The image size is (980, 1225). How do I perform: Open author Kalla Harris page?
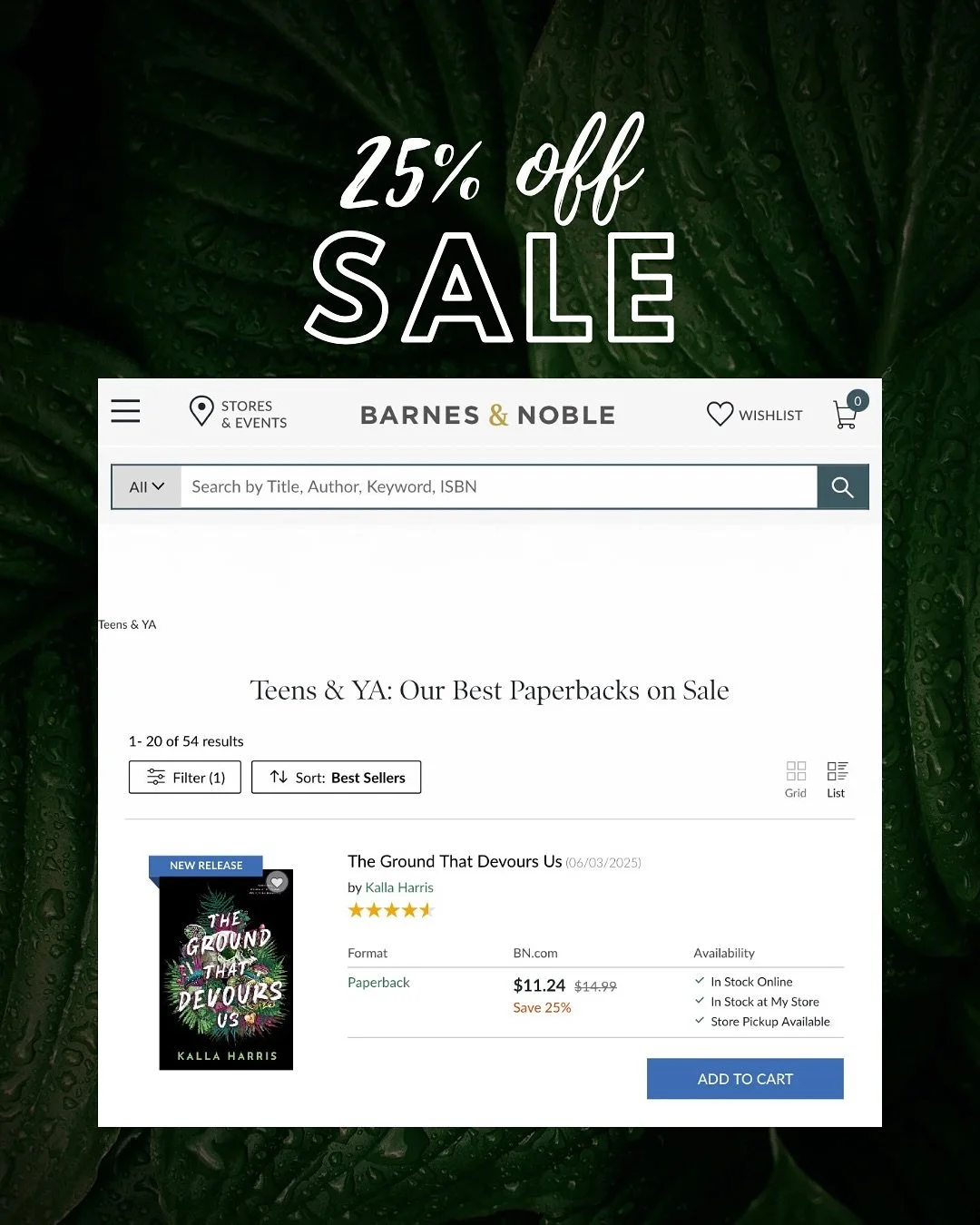click(x=399, y=887)
